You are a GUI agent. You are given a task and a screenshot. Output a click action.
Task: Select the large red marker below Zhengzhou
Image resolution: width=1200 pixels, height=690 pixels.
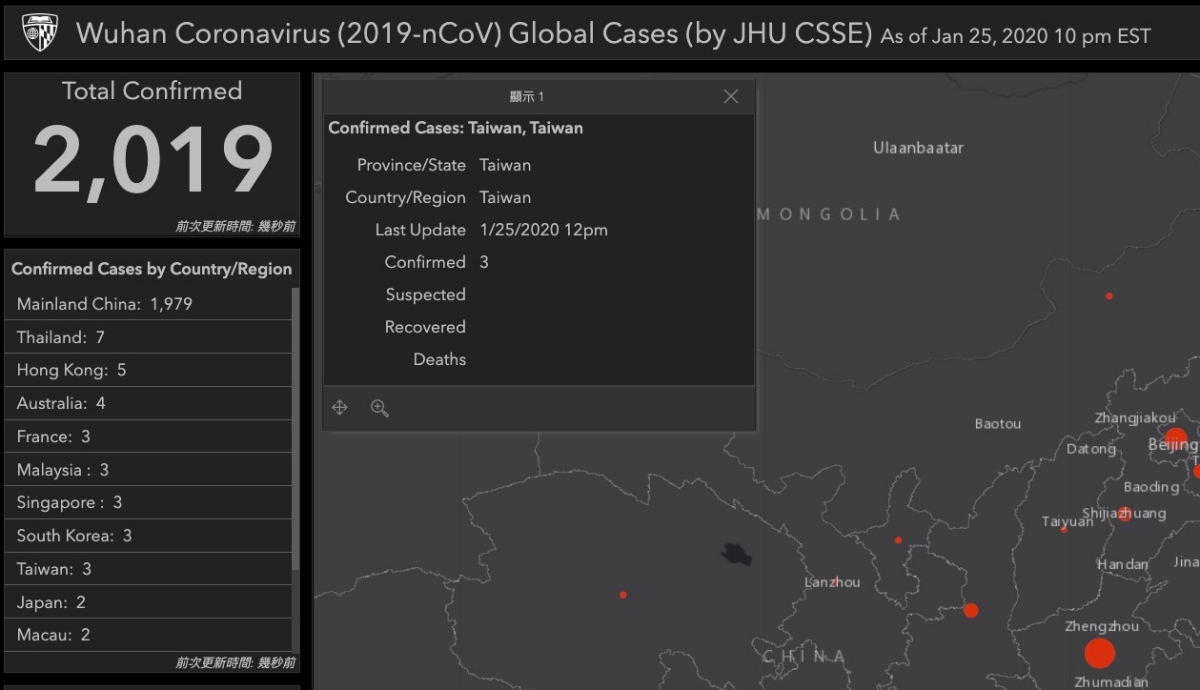tap(1099, 654)
